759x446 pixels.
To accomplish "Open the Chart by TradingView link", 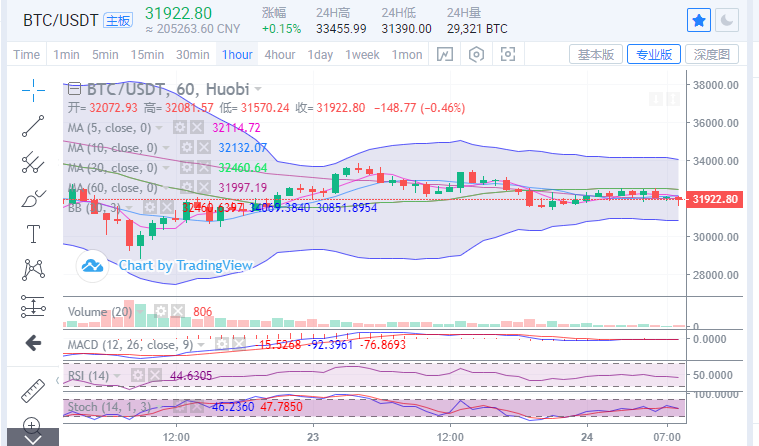I will tap(185, 265).
